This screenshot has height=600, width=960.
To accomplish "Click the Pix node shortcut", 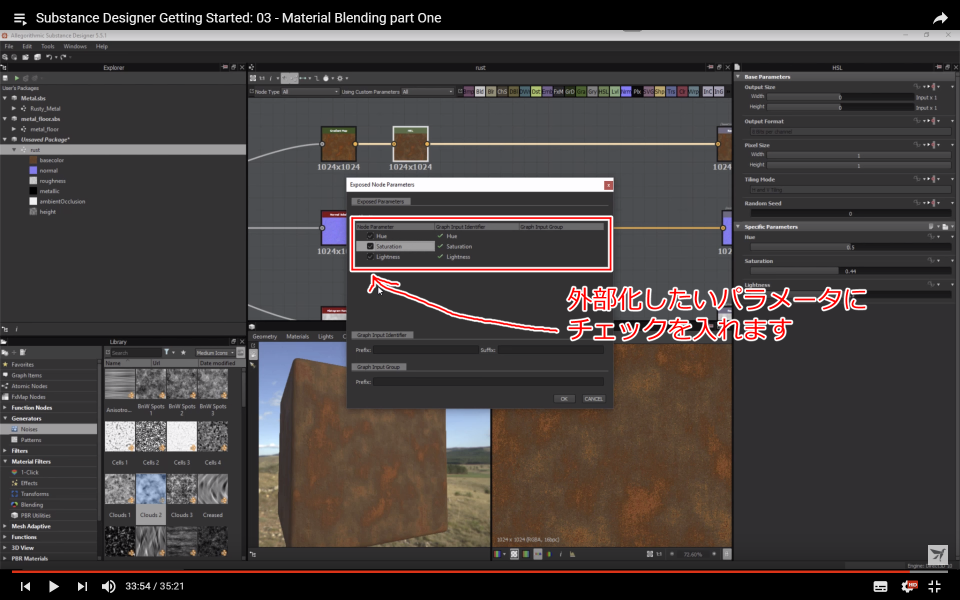I will pos(637,92).
